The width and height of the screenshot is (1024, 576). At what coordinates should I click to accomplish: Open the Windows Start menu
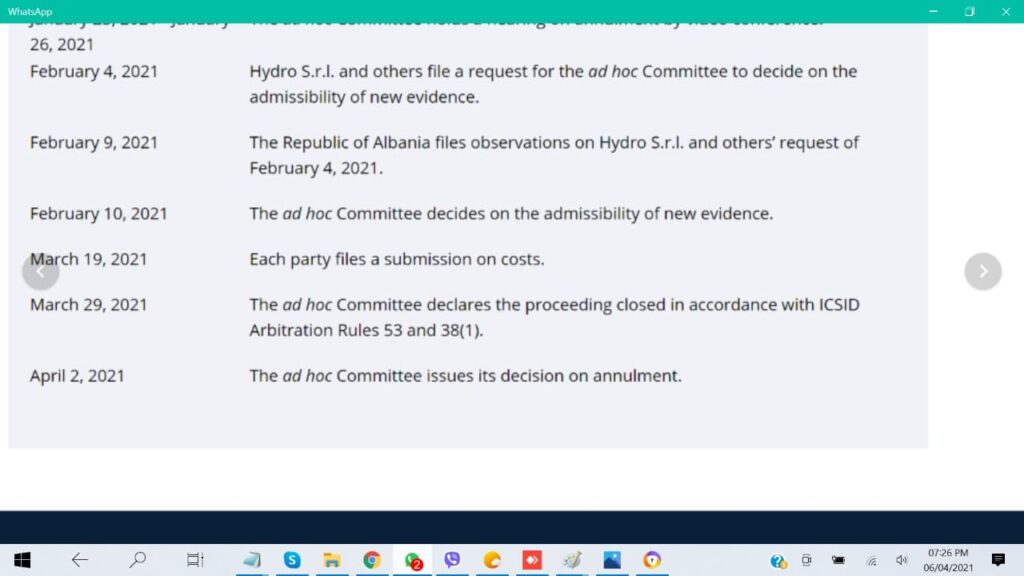click(22, 560)
